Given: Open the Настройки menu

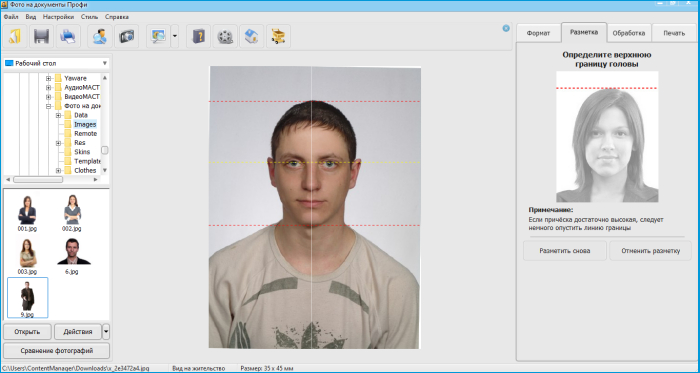Looking at the screenshot, I should coord(58,17).
